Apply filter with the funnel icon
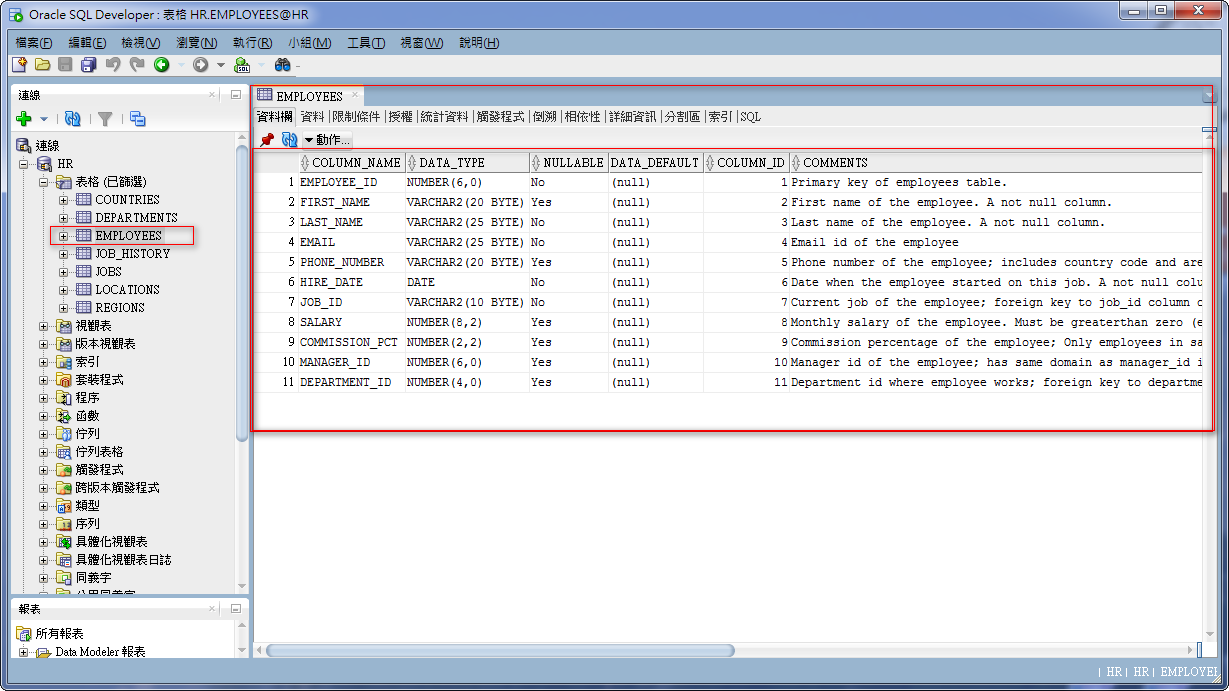Image resolution: width=1229 pixels, height=691 pixels. (105, 119)
